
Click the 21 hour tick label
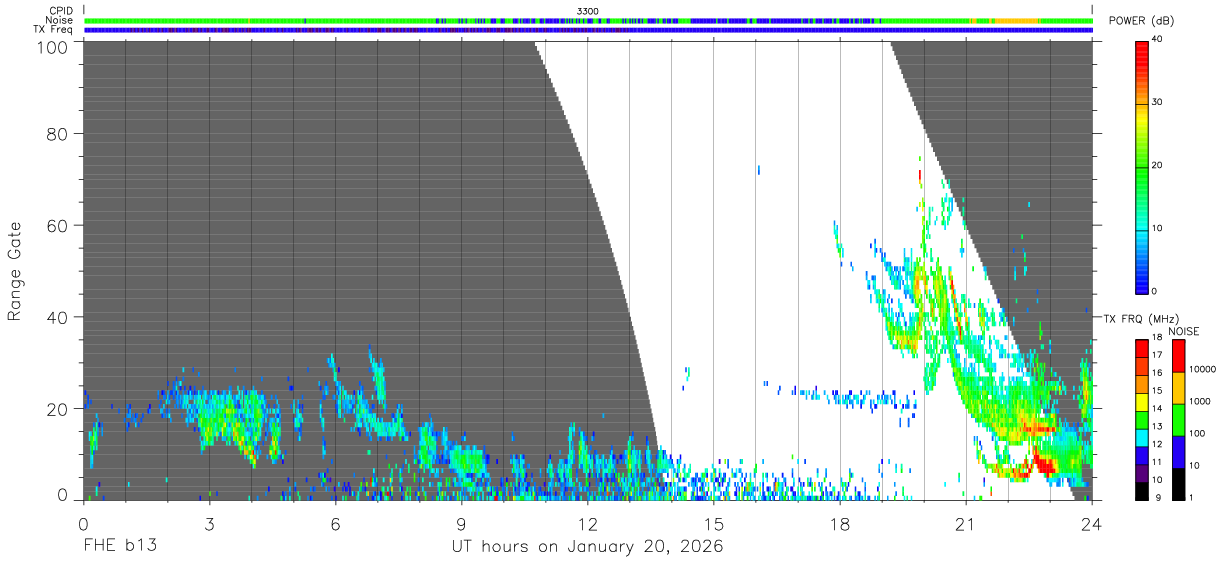pyautogui.click(x=965, y=523)
